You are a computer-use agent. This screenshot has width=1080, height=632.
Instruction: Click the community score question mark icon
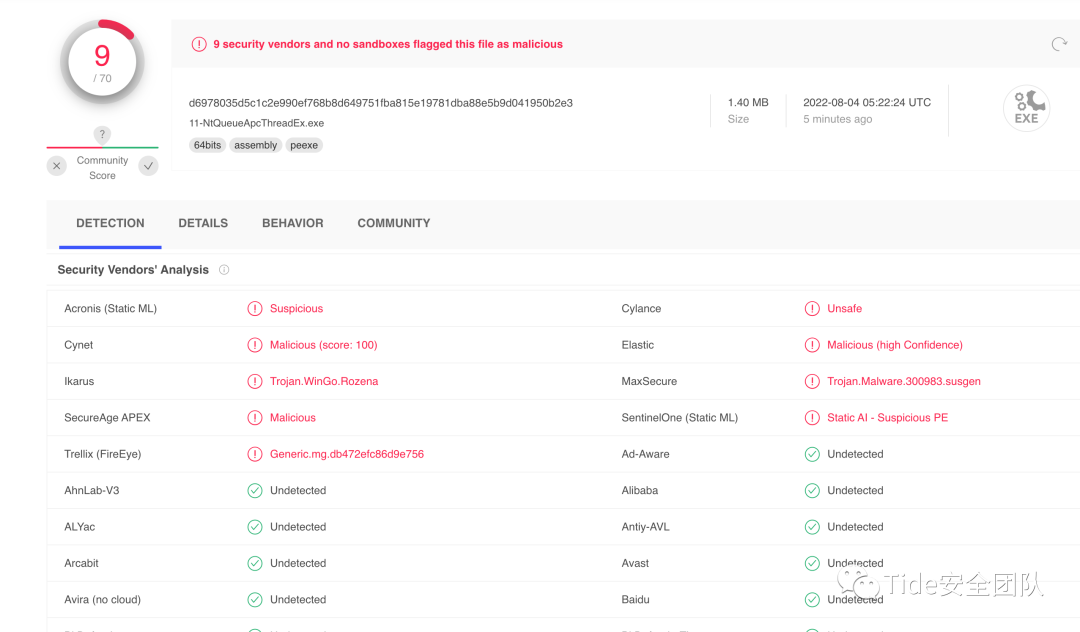[102, 134]
